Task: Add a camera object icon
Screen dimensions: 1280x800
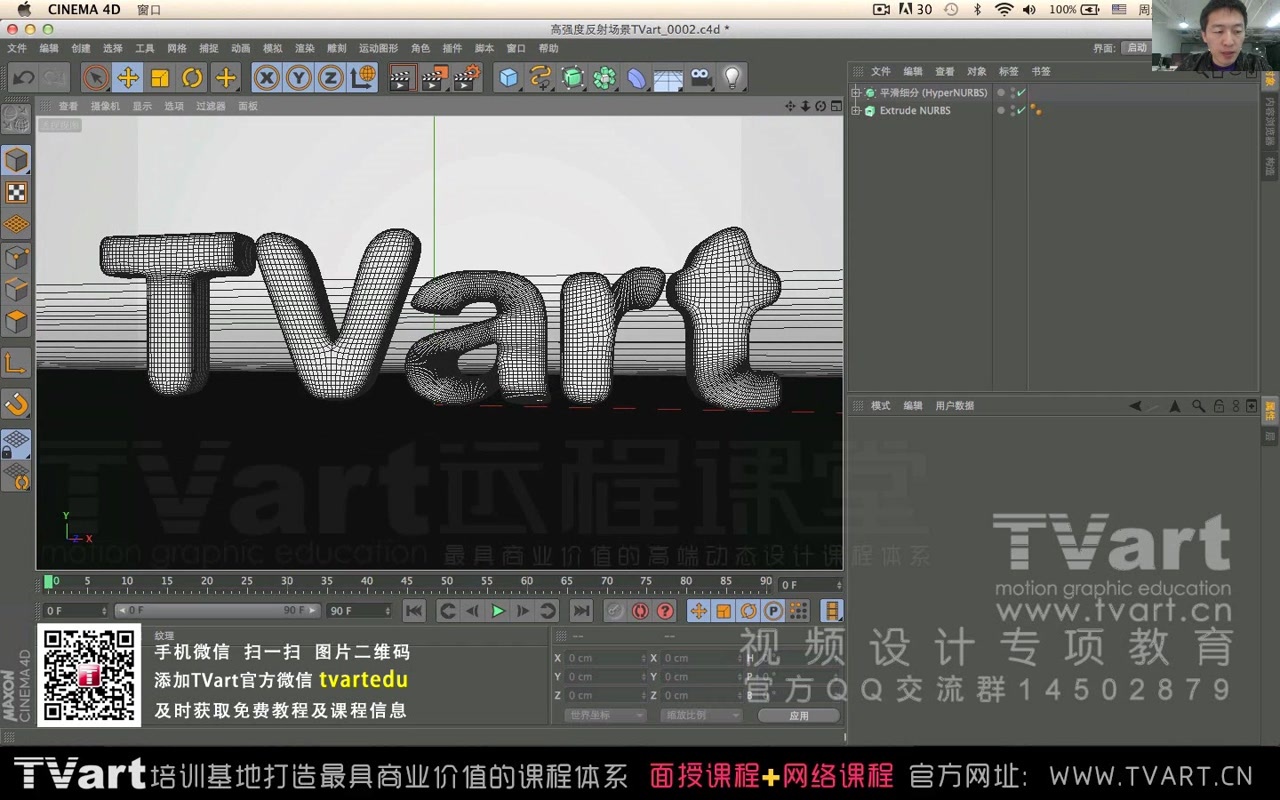Action: [700, 77]
